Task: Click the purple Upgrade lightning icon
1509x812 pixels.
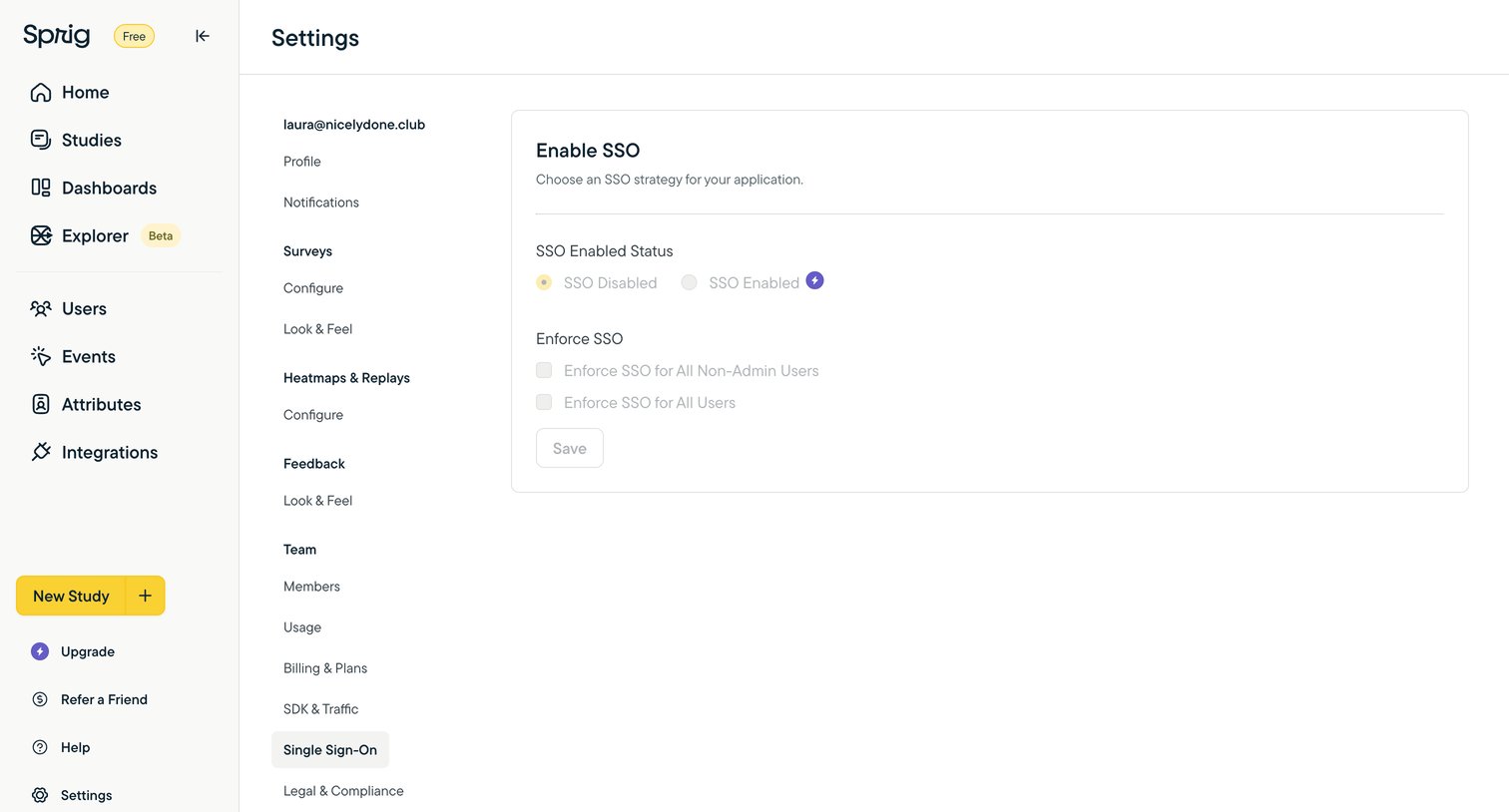Action: pos(40,651)
